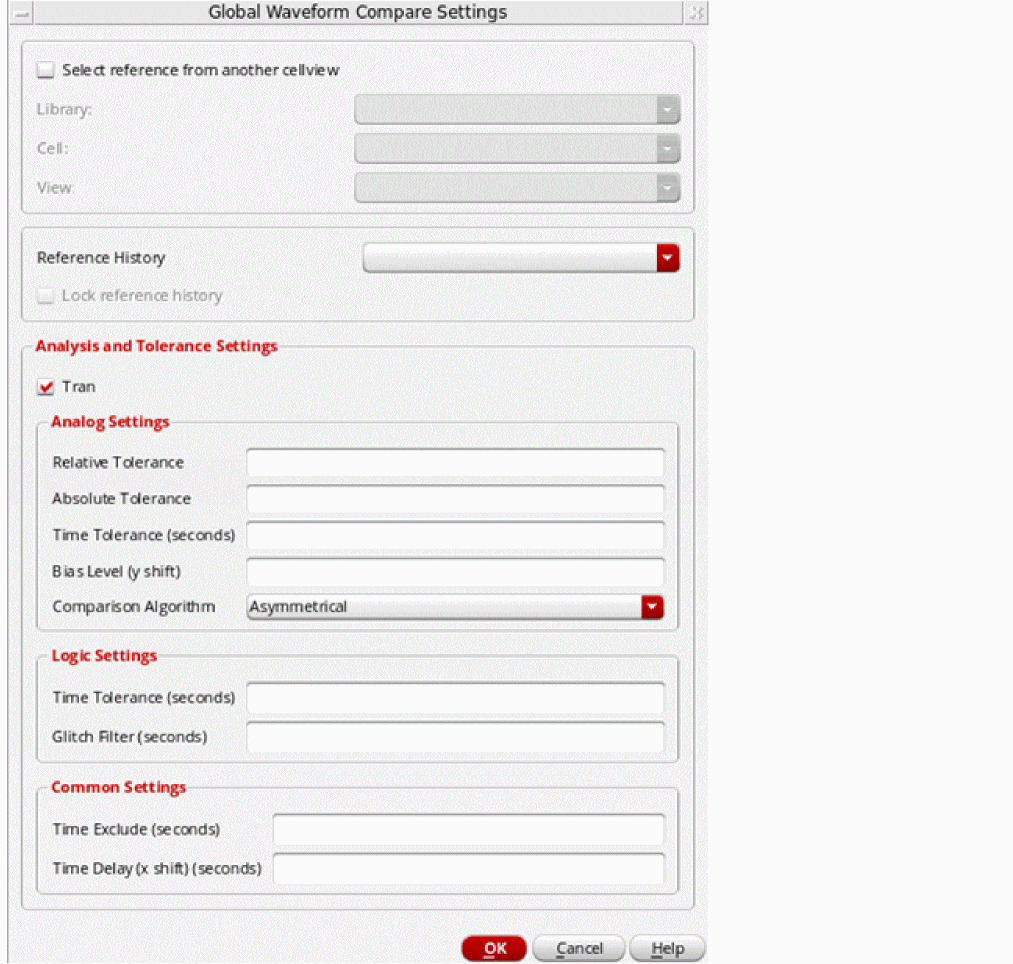This screenshot has width=1013, height=964.
Task: Click the Logic Settings heading
Action: point(104,656)
